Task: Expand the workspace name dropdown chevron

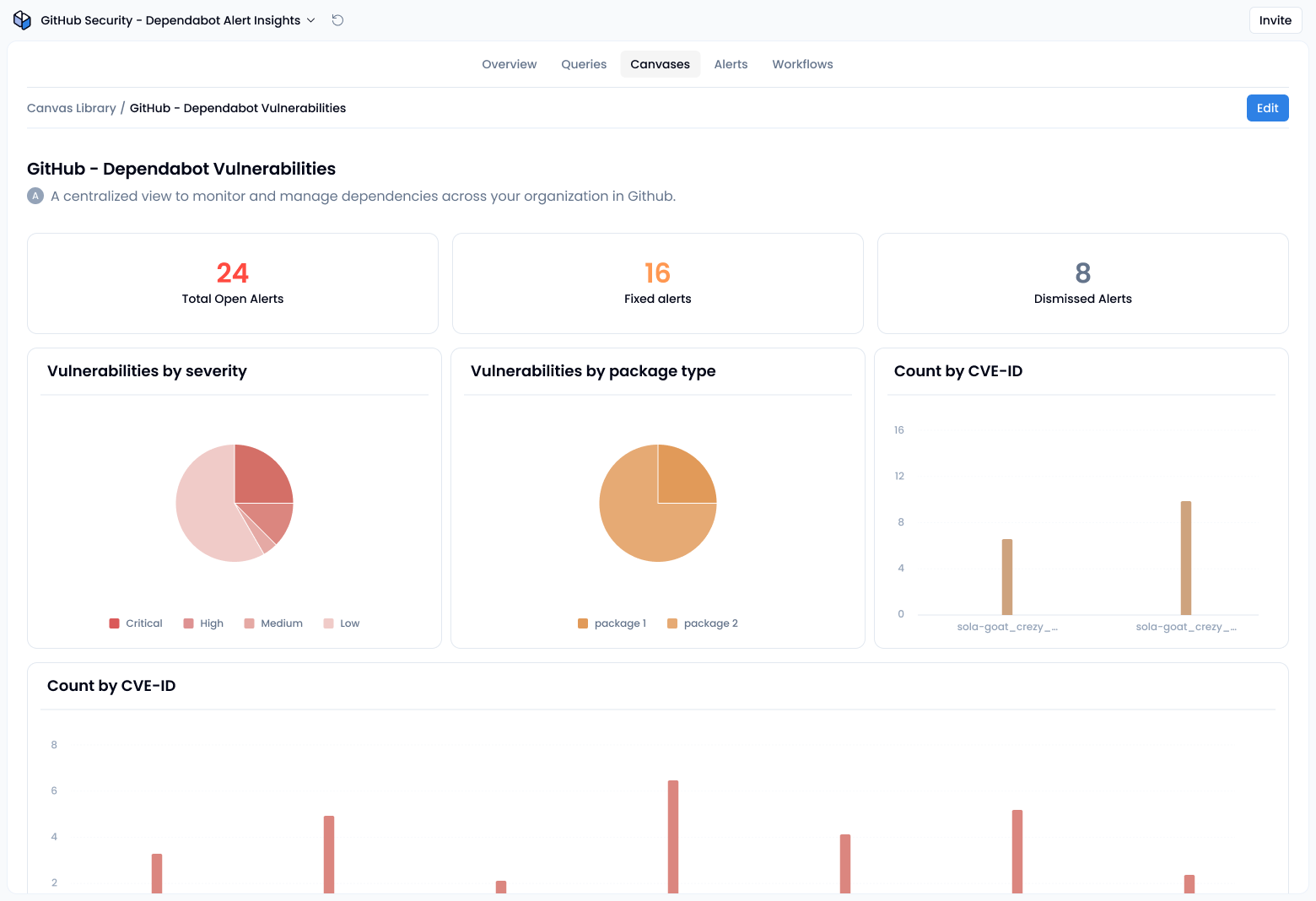Action: click(x=311, y=20)
